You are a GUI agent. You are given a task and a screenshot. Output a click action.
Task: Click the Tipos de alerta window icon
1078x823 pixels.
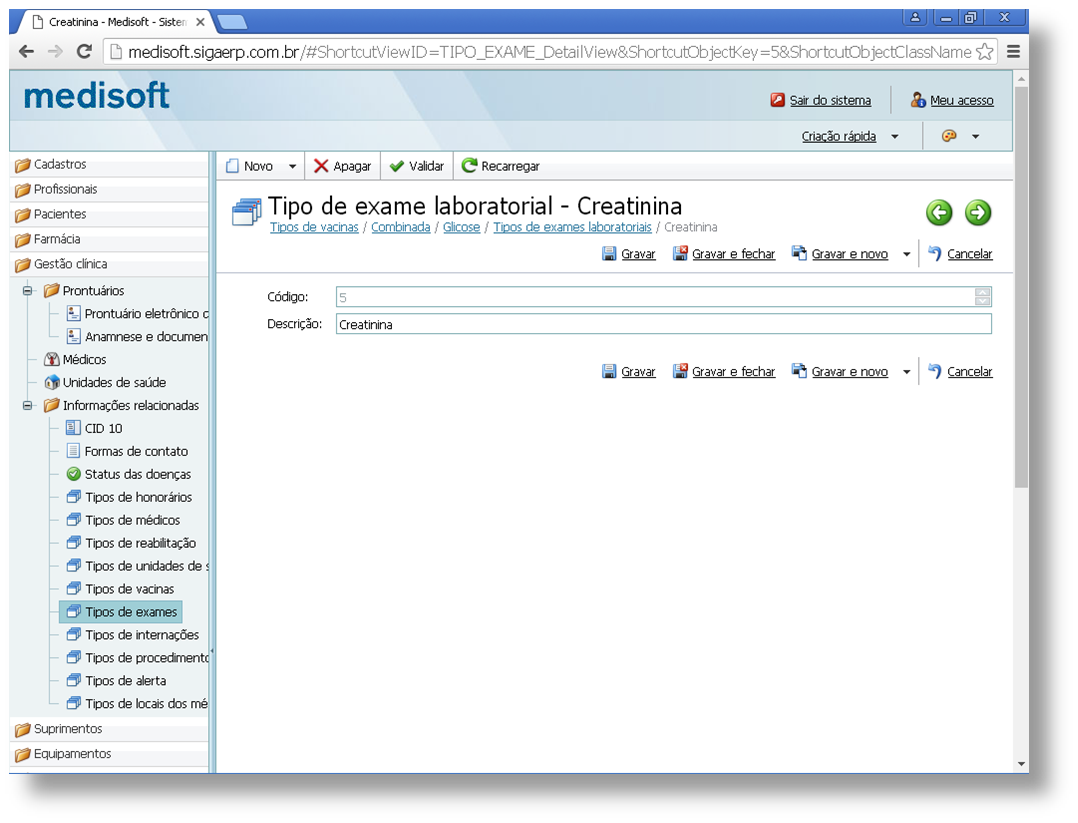pos(74,680)
